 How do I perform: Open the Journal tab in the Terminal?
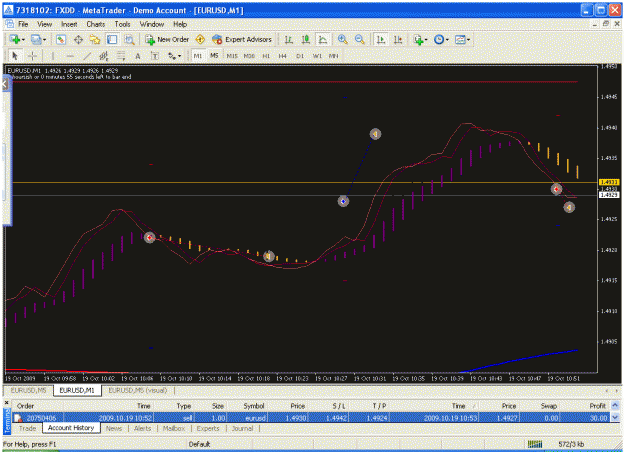click(242, 428)
